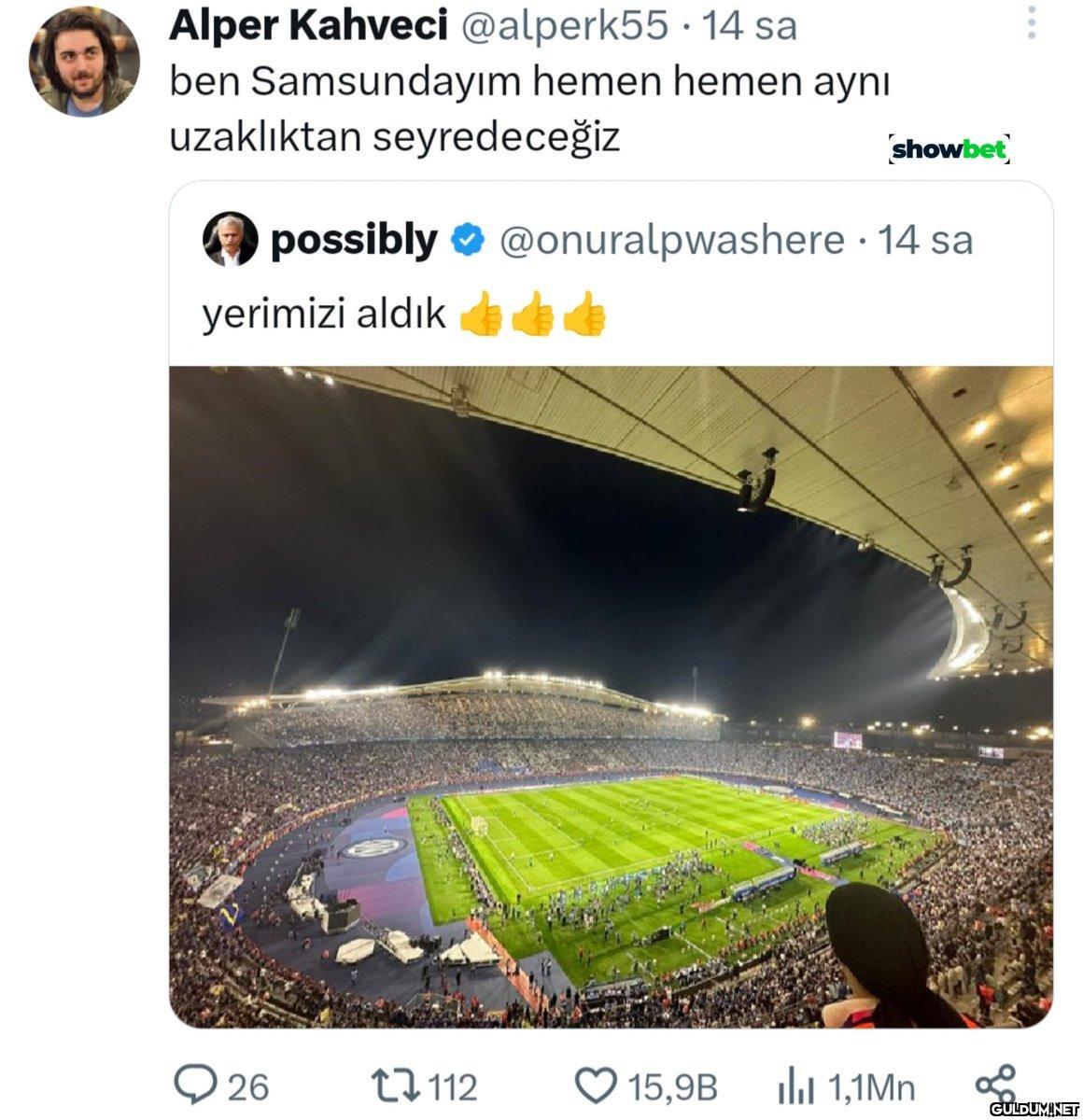Click the quoted tweet text 'yerimizi aldık'

tap(324, 315)
